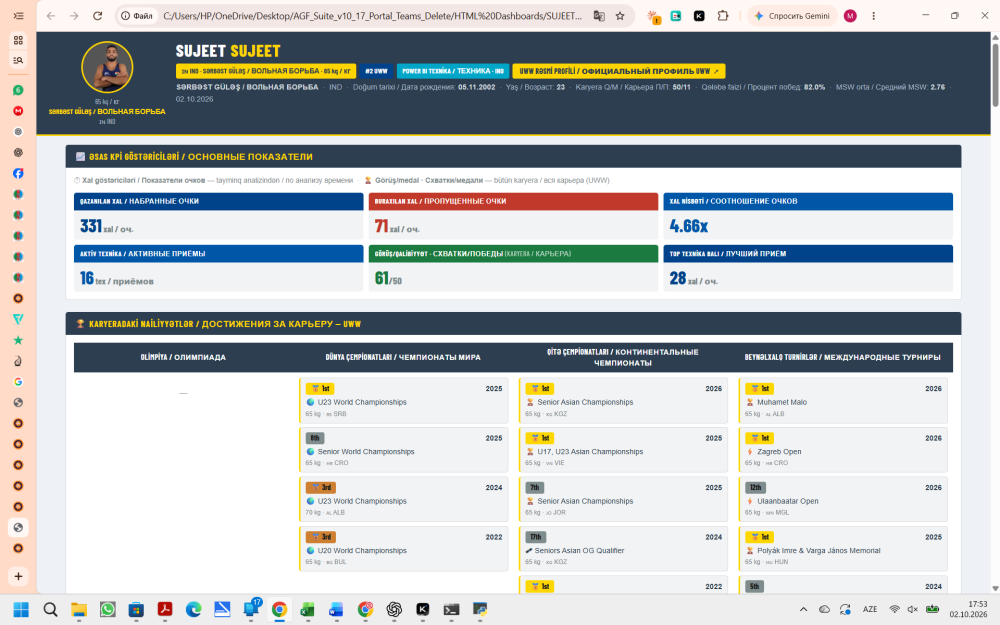
Task: Select the Zagreb Open tournament card
Action: tap(843, 450)
